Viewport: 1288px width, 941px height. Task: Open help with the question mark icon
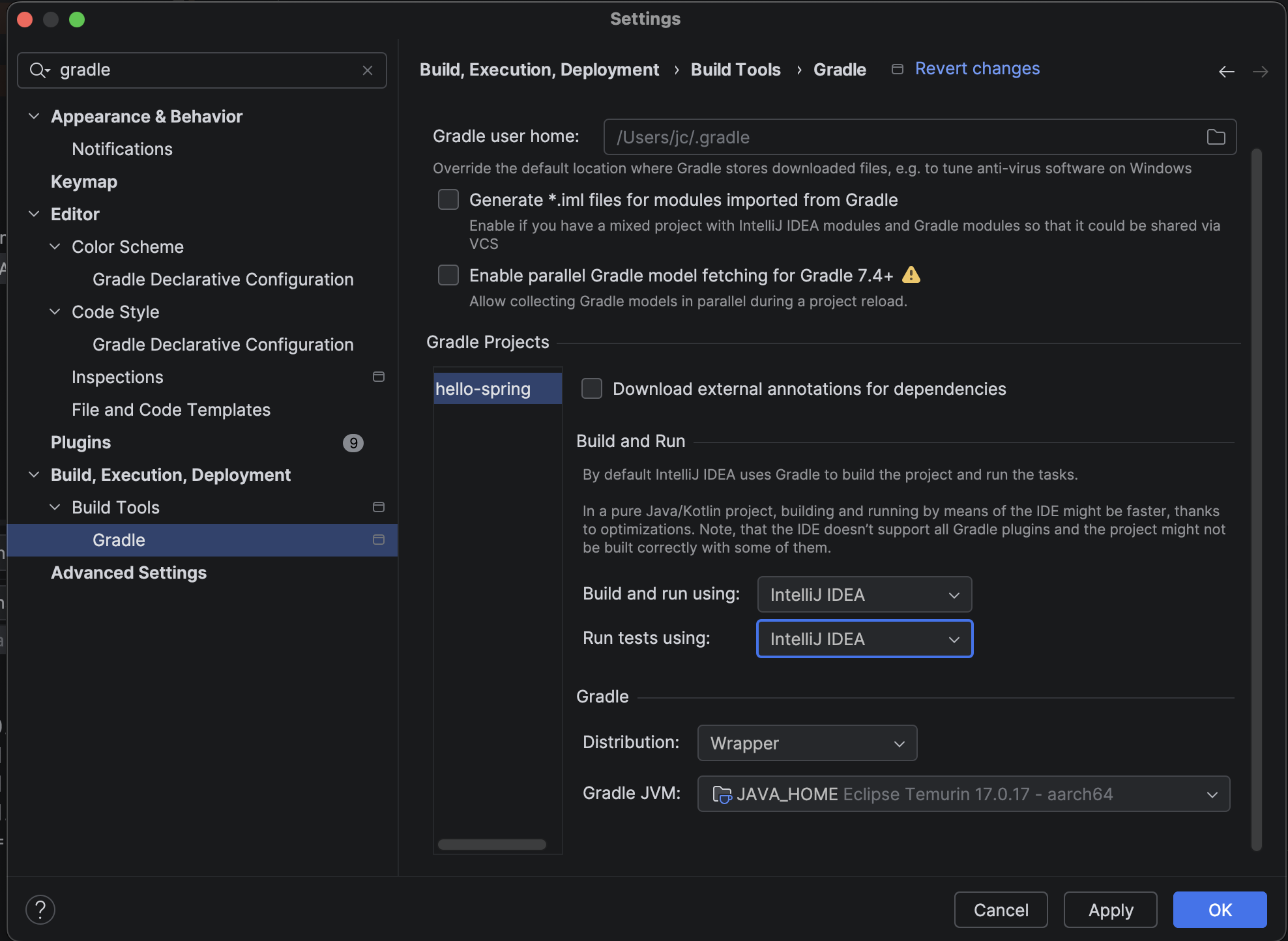tap(40, 909)
